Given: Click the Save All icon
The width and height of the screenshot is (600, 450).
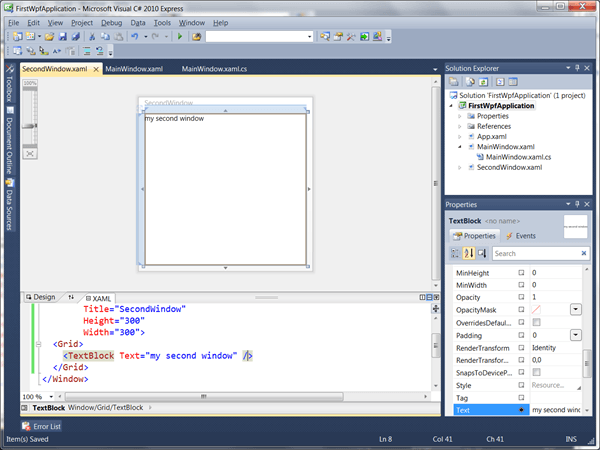Looking at the screenshot, I should point(76,37).
